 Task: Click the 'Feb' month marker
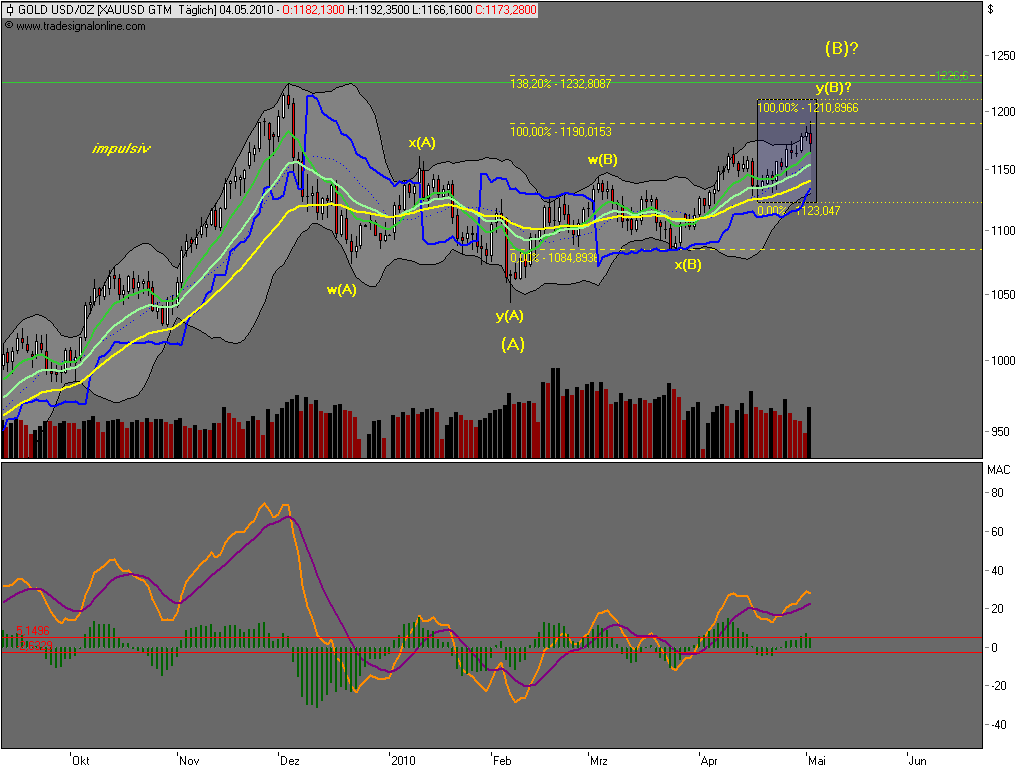pos(502,760)
